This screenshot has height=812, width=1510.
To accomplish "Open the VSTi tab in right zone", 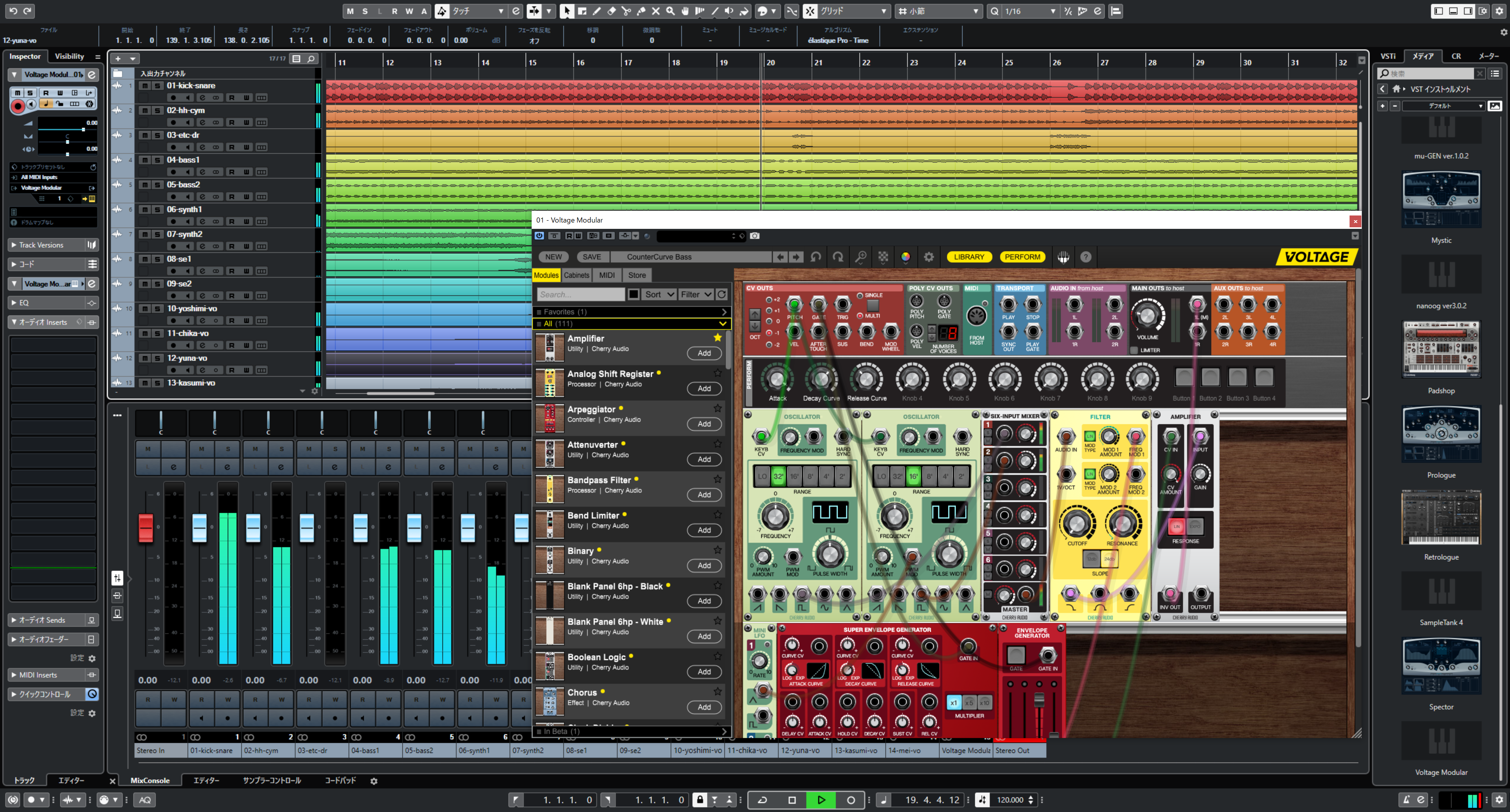I will coord(1388,56).
